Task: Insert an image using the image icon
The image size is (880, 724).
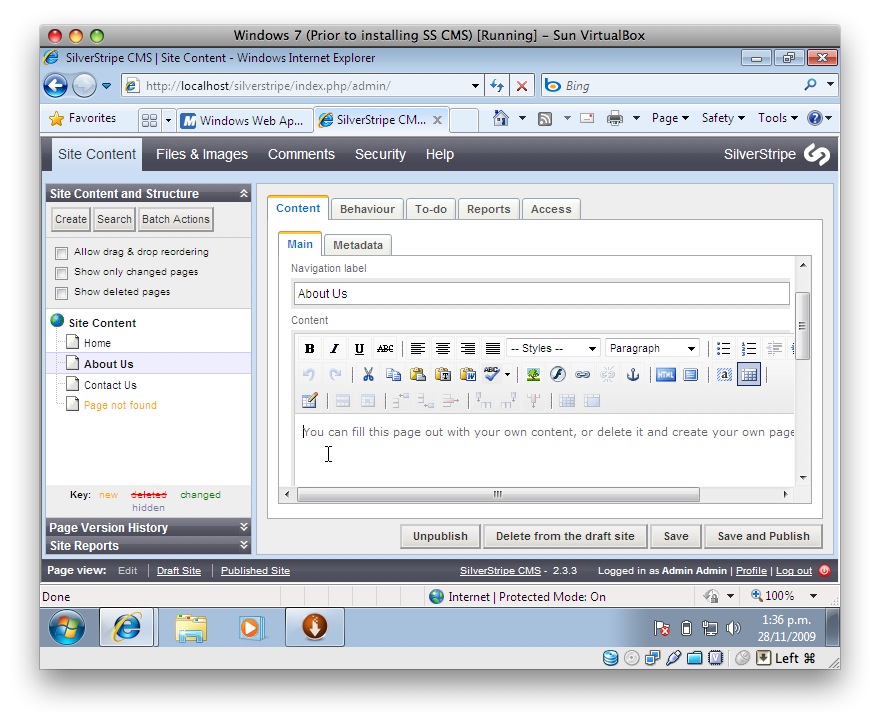Action: [x=533, y=375]
